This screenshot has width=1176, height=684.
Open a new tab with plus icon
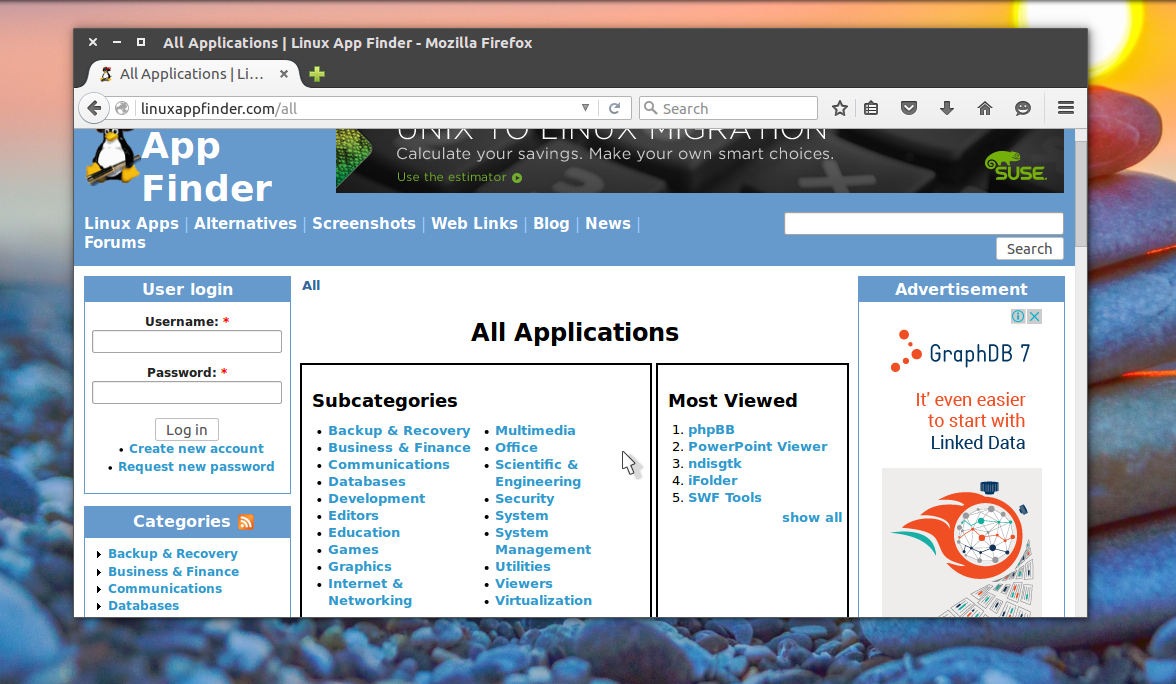317,74
